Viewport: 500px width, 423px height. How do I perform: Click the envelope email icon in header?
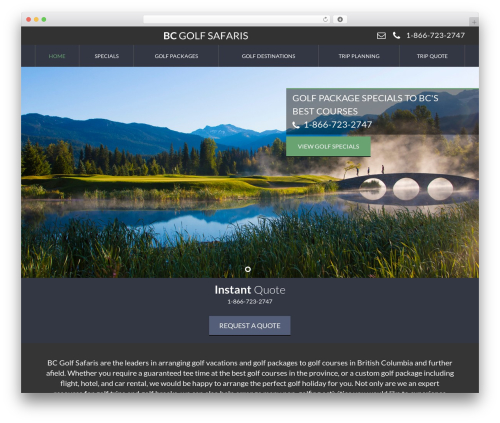[381, 35]
